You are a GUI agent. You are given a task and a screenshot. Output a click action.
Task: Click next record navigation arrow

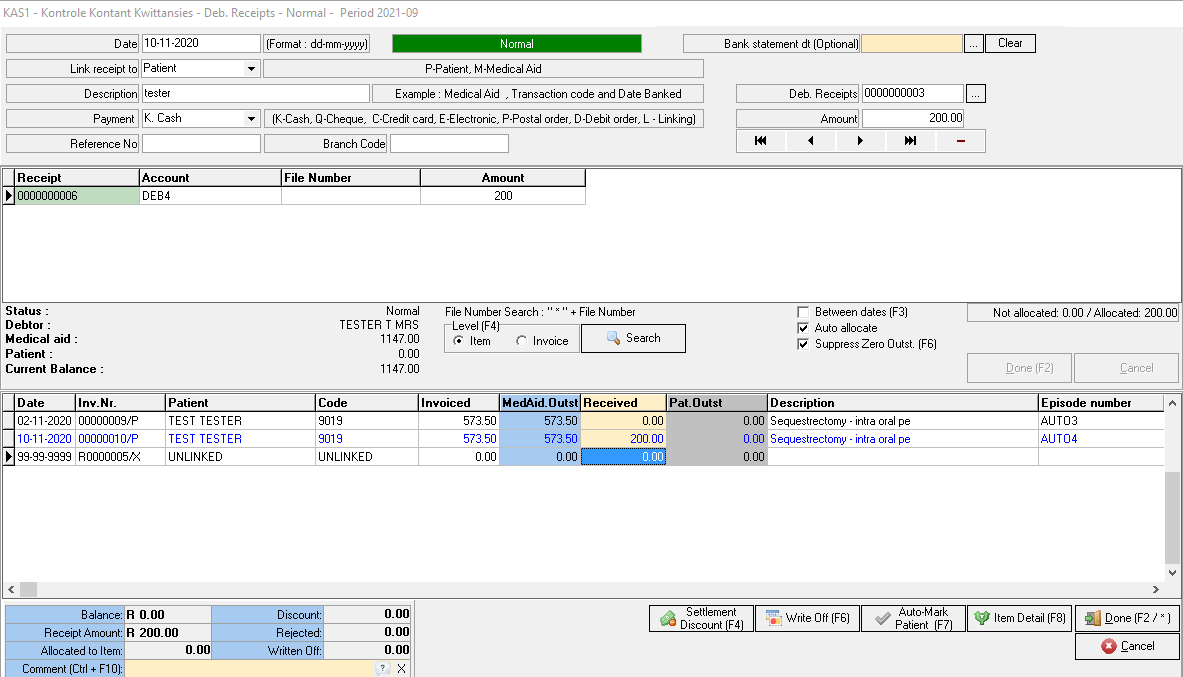860,141
